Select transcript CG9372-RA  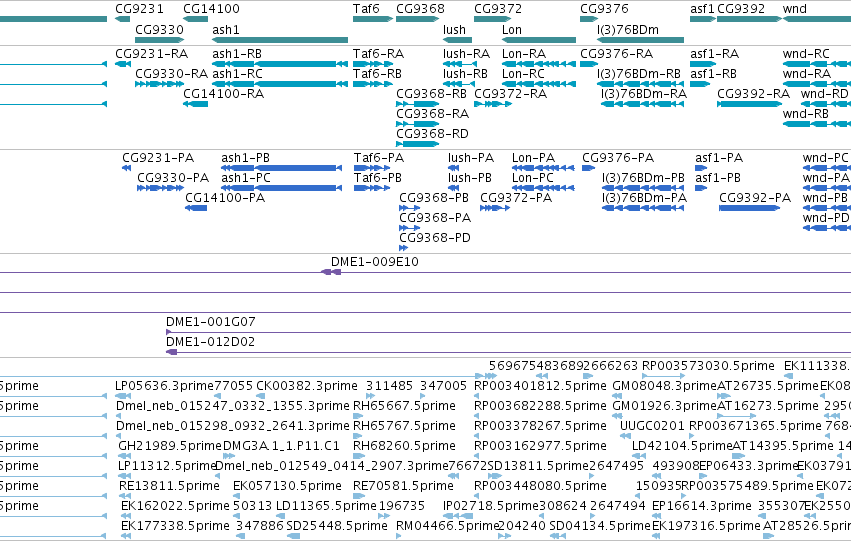click(510, 94)
